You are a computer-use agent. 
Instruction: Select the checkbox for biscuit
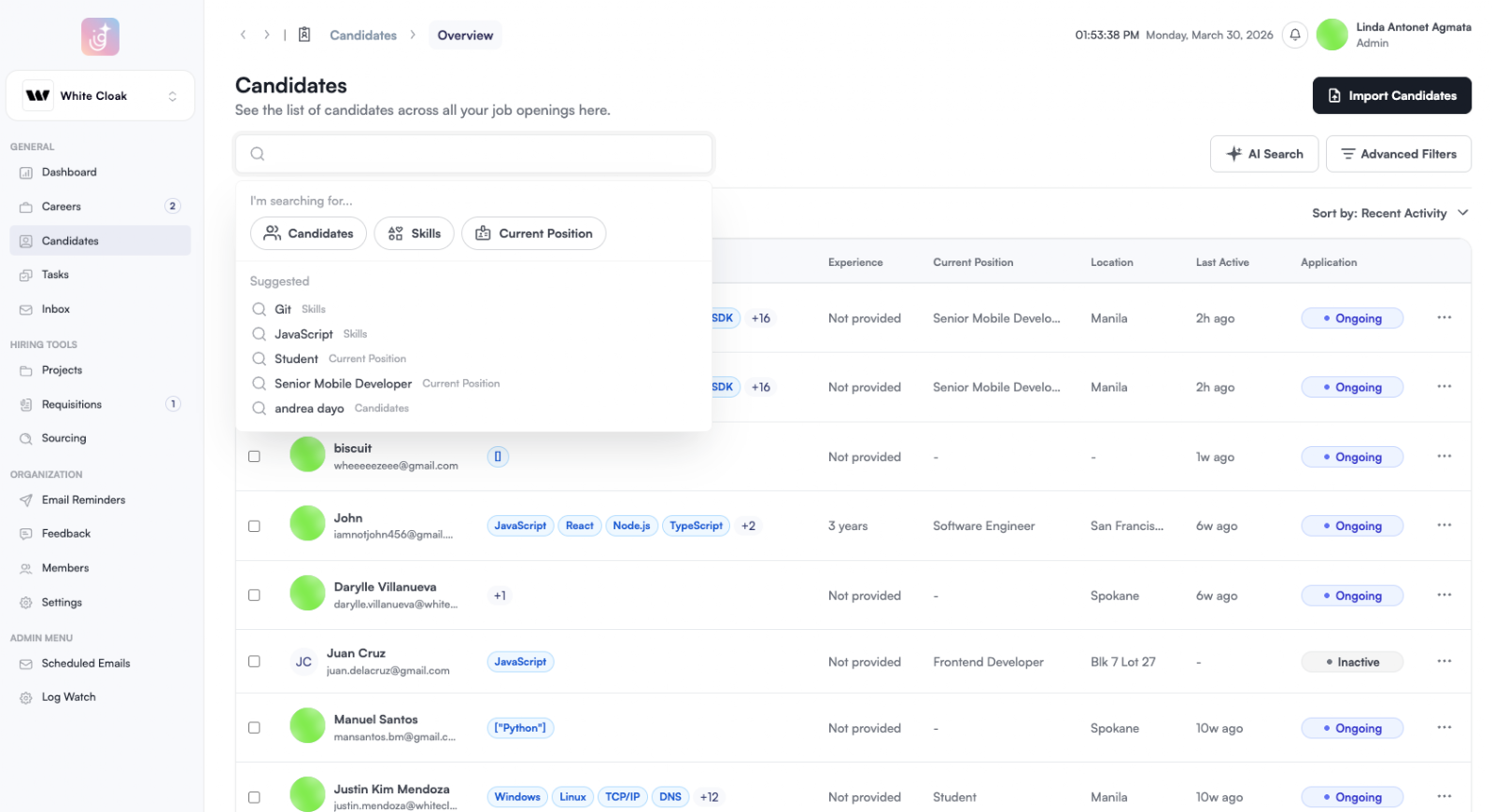click(x=254, y=456)
